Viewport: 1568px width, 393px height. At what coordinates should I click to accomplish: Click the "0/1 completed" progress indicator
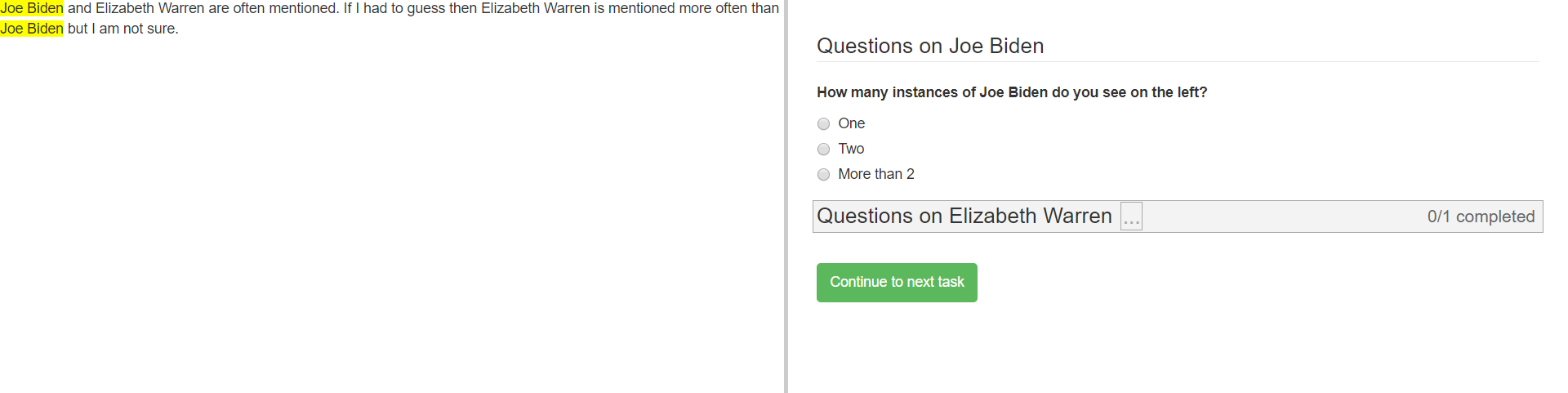coord(1481,217)
